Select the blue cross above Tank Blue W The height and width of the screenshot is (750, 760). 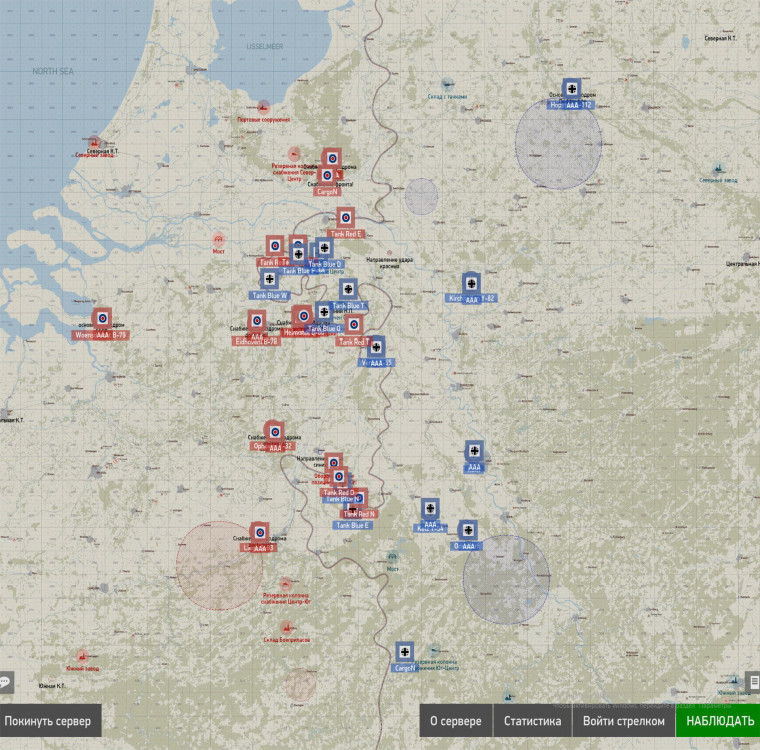coord(269,279)
